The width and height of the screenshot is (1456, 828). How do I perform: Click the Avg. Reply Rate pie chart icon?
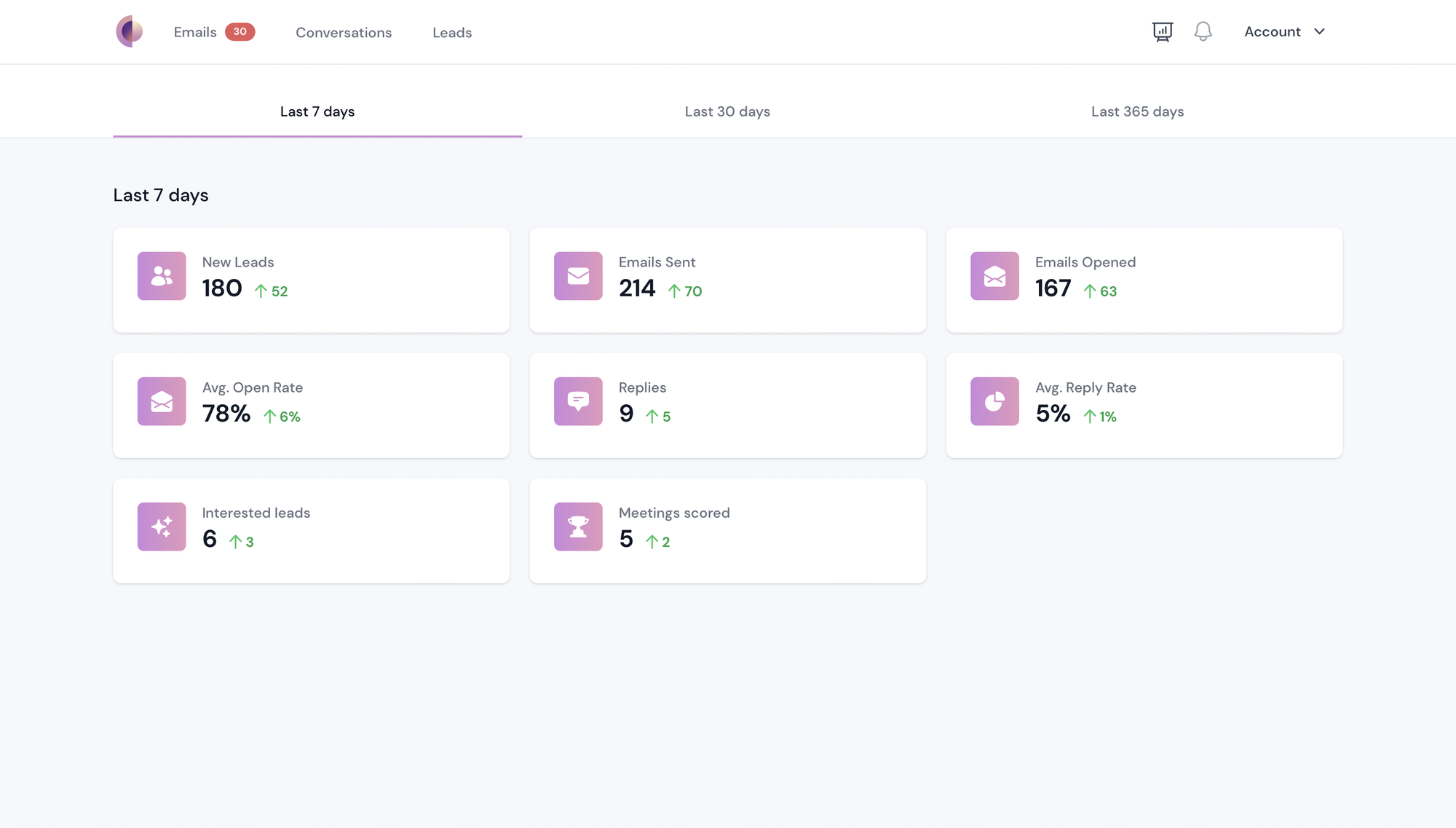coord(994,400)
